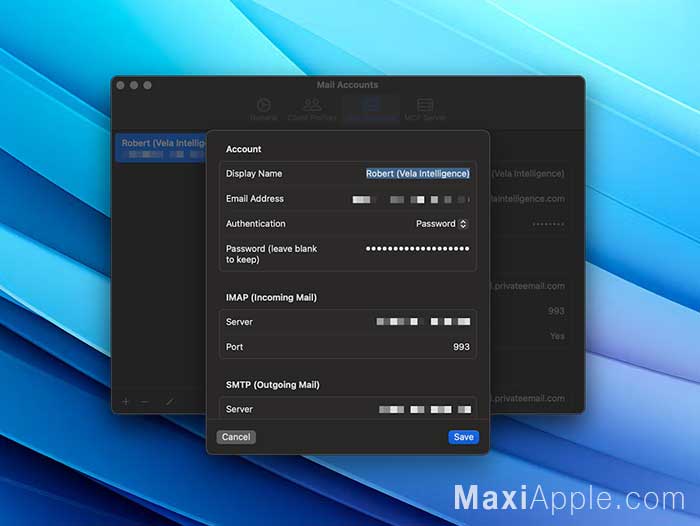Viewport: 700px width, 526px height.
Task: Click the Account section heading
Action: coord(243,149)
